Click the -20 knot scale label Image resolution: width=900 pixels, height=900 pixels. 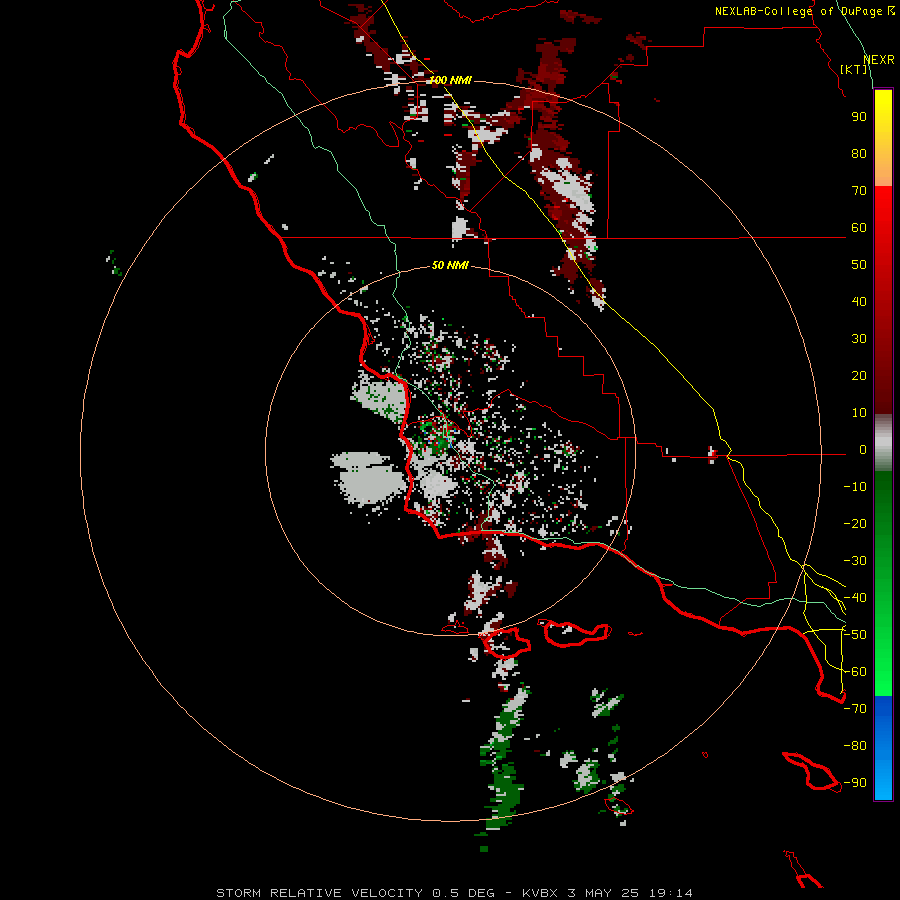click(855, 524)
